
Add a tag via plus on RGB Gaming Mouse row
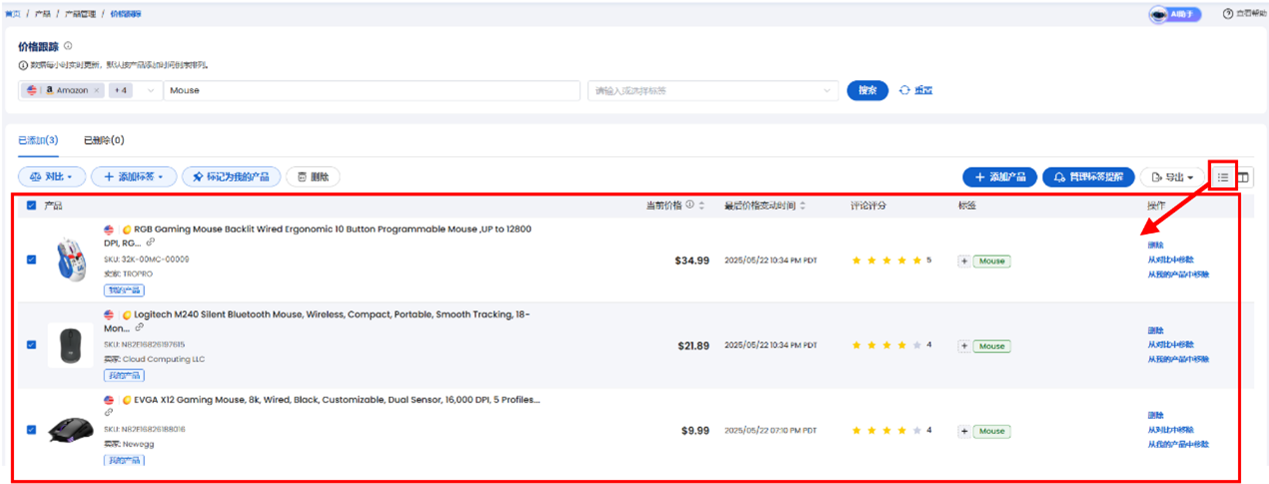[x=965, y=261]
